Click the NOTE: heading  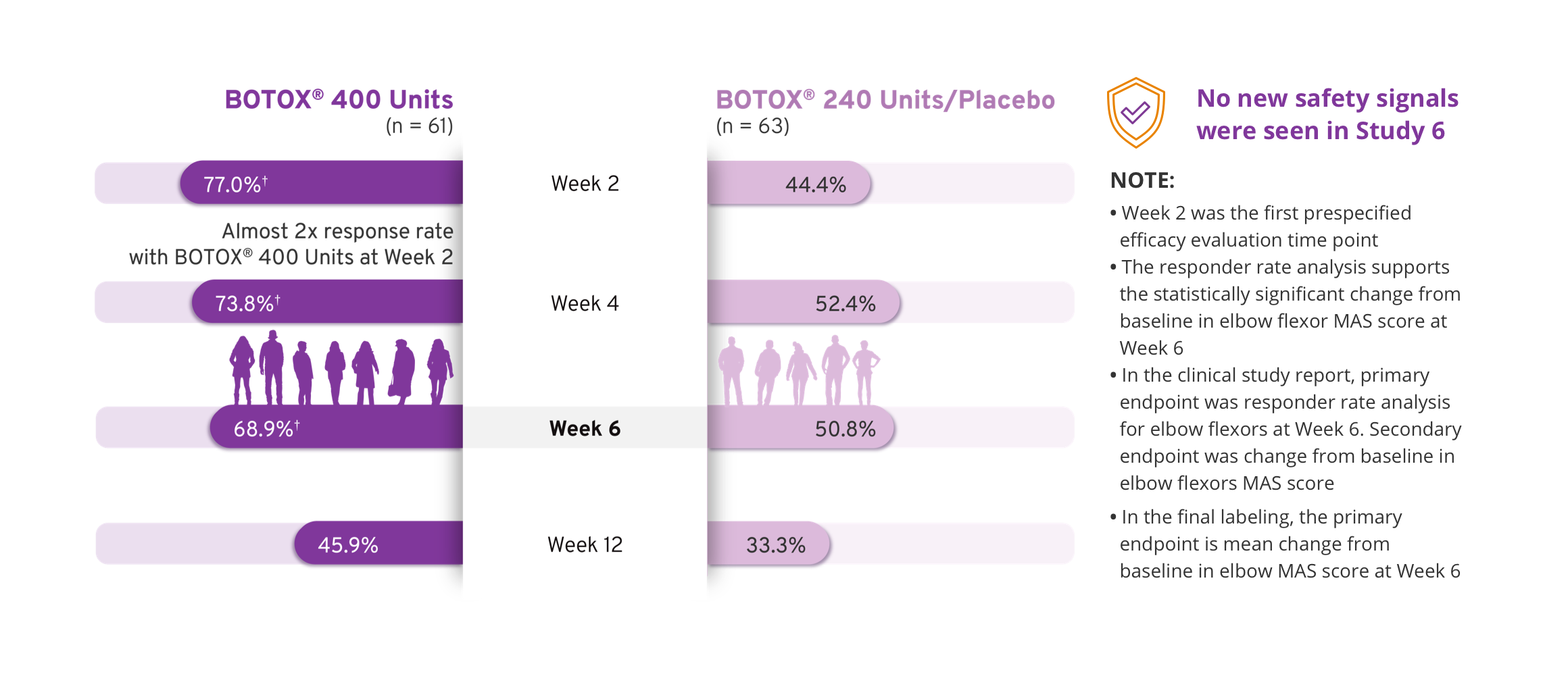(1142, 180)
